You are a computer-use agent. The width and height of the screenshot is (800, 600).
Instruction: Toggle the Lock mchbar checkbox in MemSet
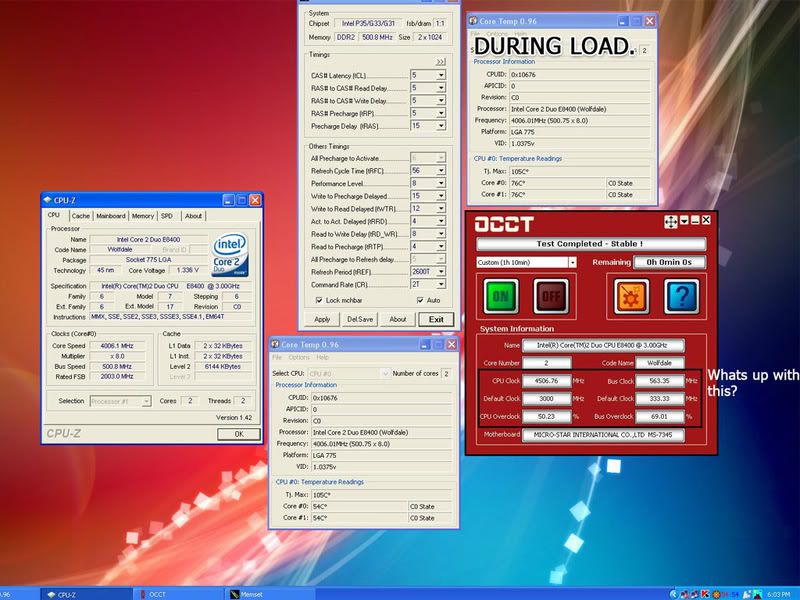click(319, 300)
